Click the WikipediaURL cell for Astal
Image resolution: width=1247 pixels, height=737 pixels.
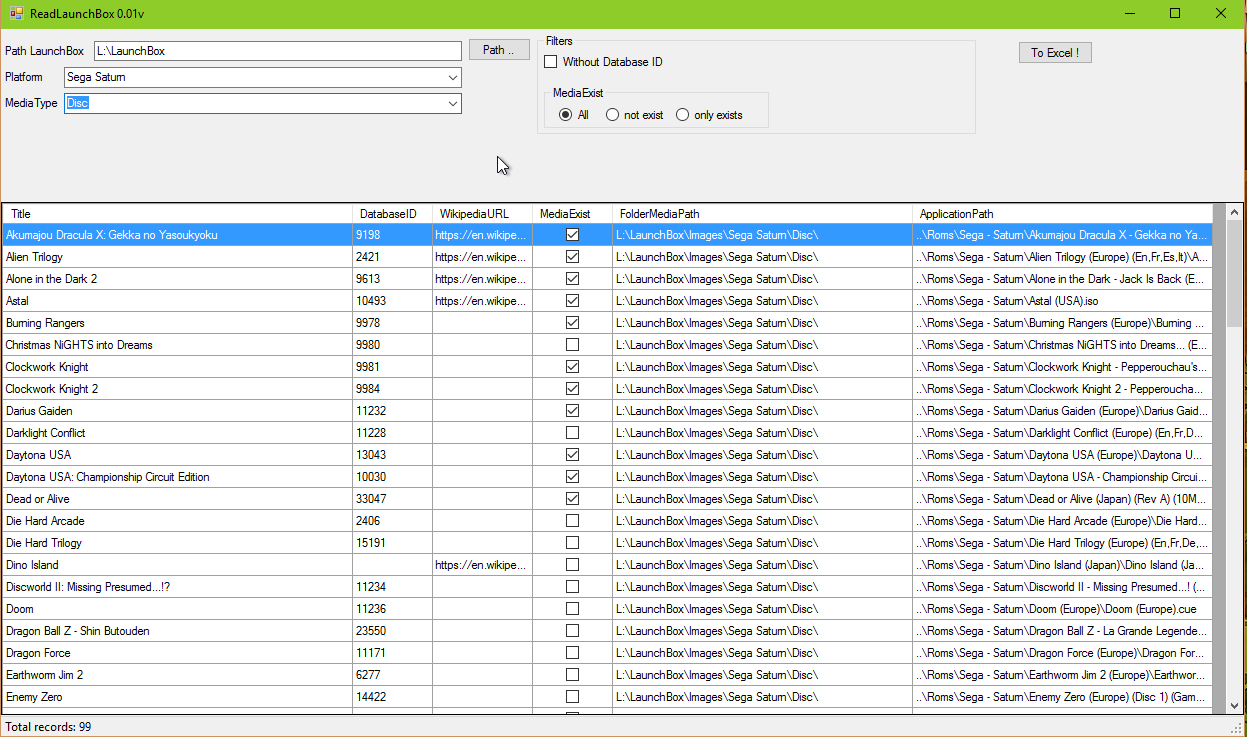(483, 301)
